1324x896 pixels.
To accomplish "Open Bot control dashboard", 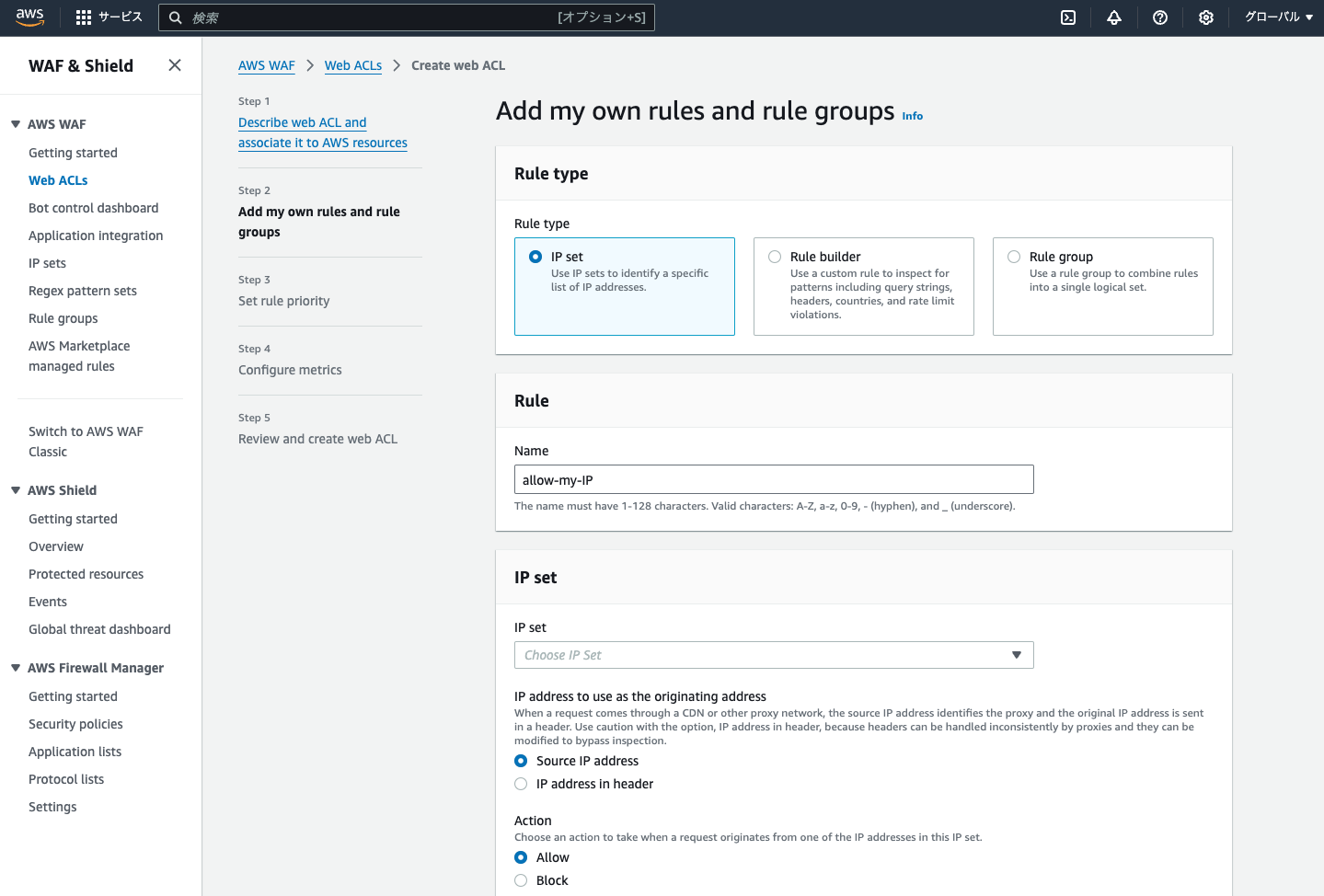I will point(94,208).
